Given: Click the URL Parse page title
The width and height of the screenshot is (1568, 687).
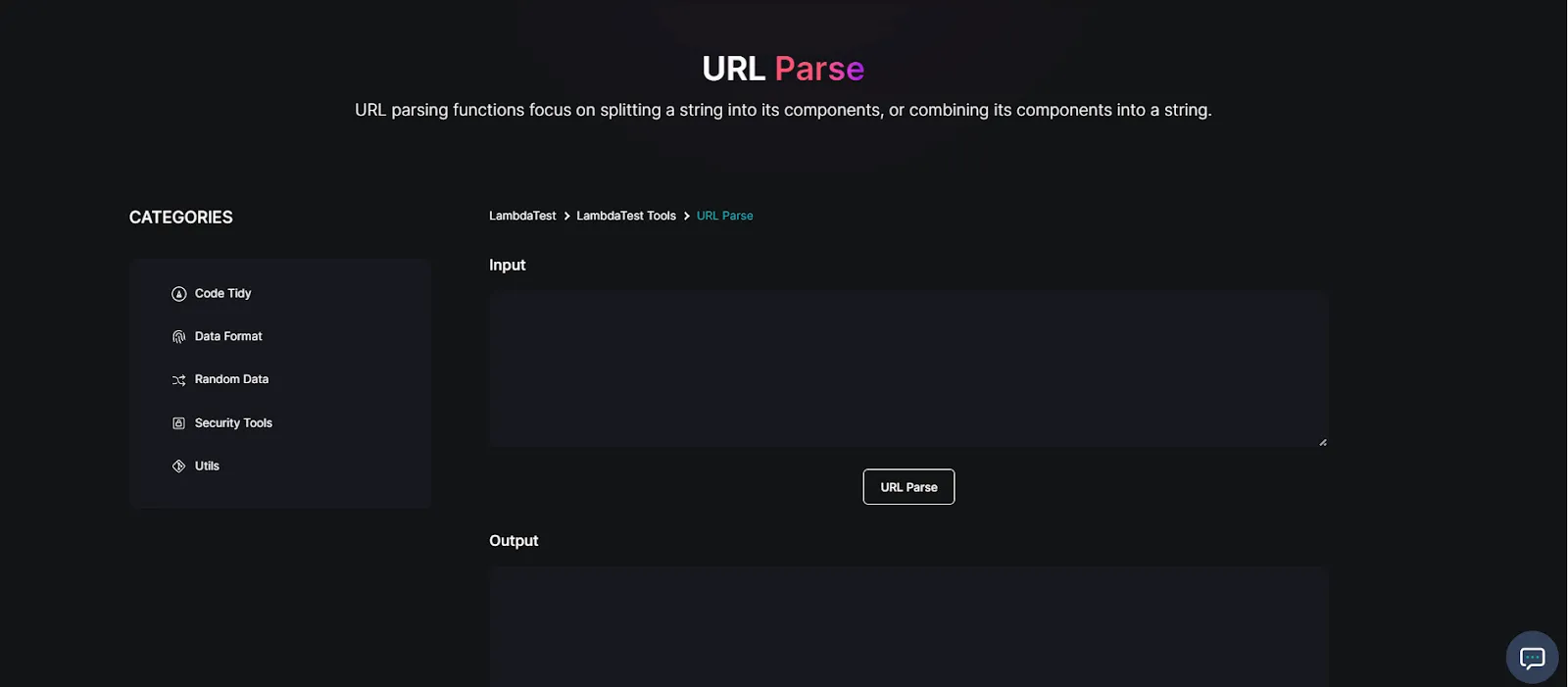Looking at the screenshot, I should click(783, 69).
